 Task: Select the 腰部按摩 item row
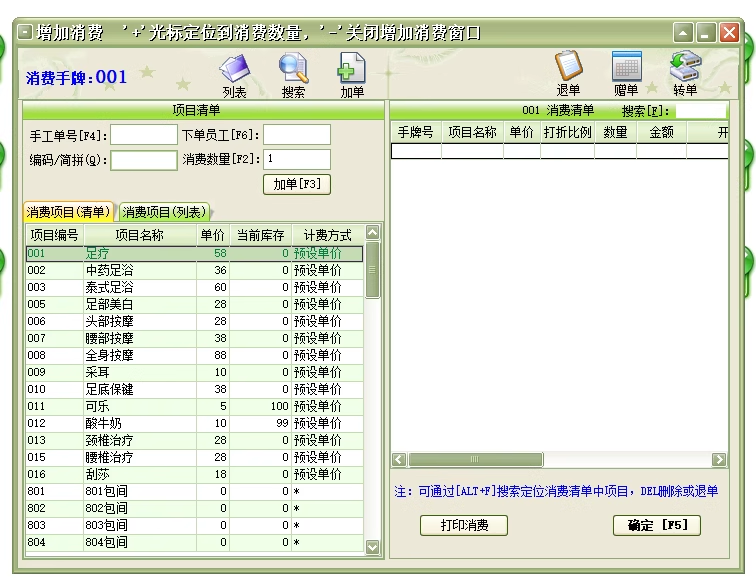(x=194, y=339)
